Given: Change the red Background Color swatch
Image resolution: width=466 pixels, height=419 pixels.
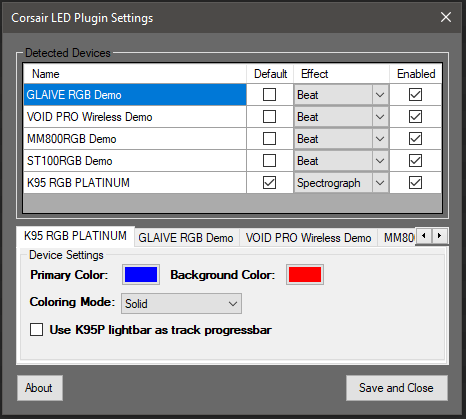Looking at the screenshot, I should [305, 275].
